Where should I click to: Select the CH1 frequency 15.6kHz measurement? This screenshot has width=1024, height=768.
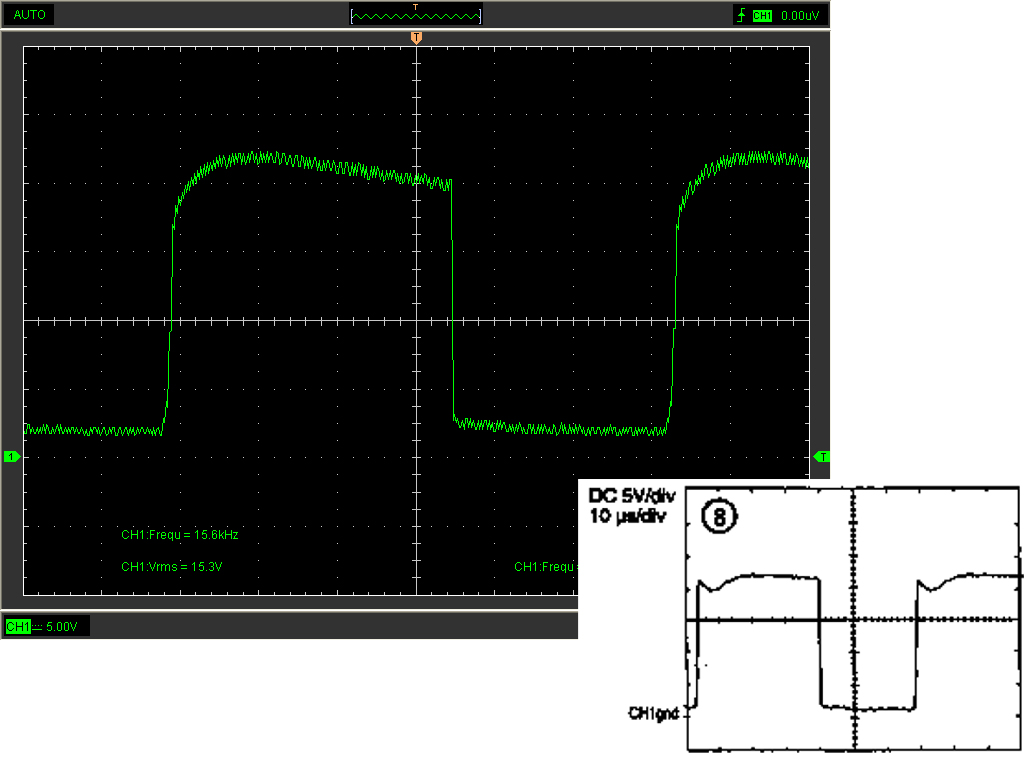[180, 535]
